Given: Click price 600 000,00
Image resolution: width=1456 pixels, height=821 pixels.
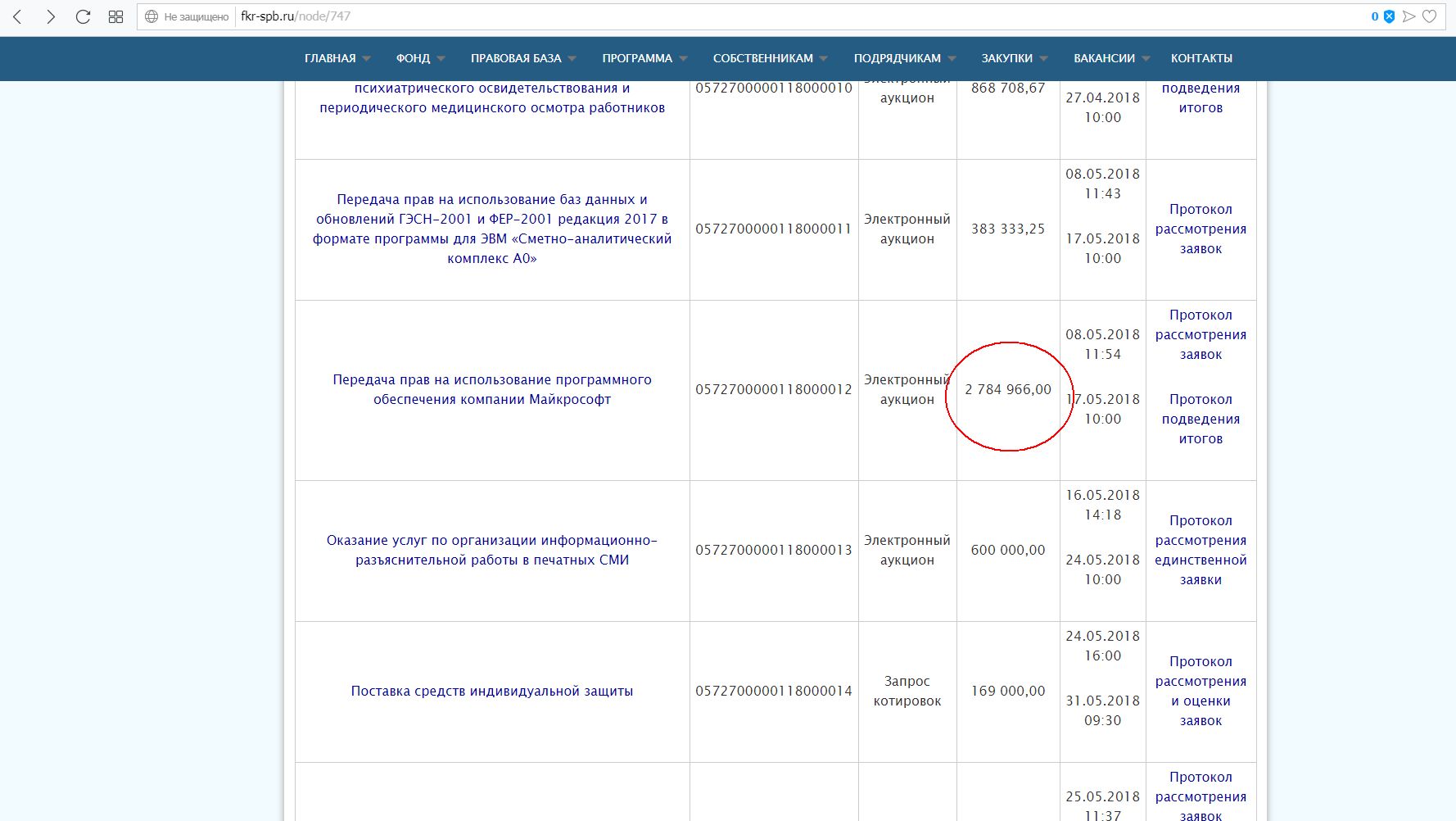Looking at the screenshot, I should [1008, 550].
